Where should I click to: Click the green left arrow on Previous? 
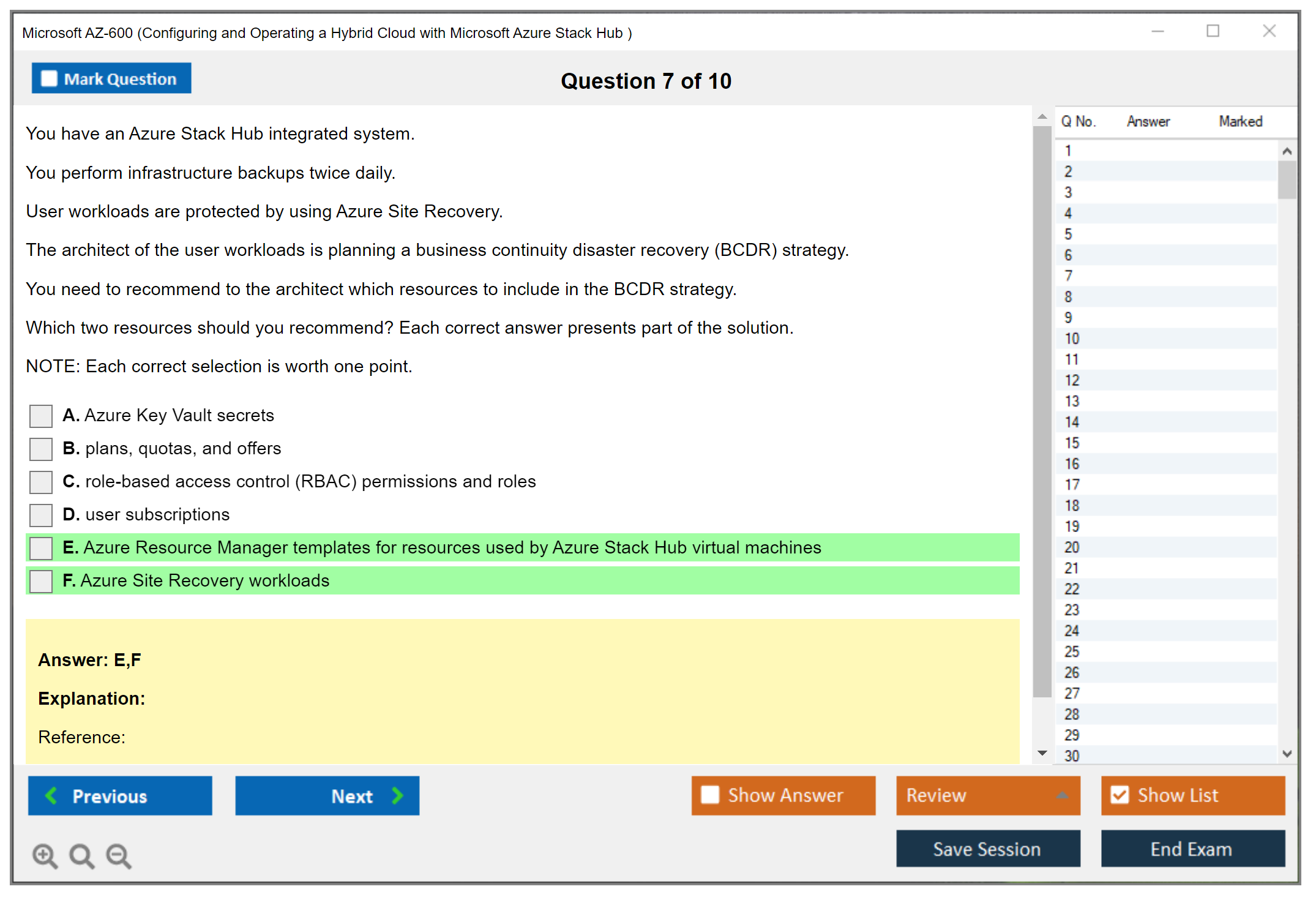(51, 795)
